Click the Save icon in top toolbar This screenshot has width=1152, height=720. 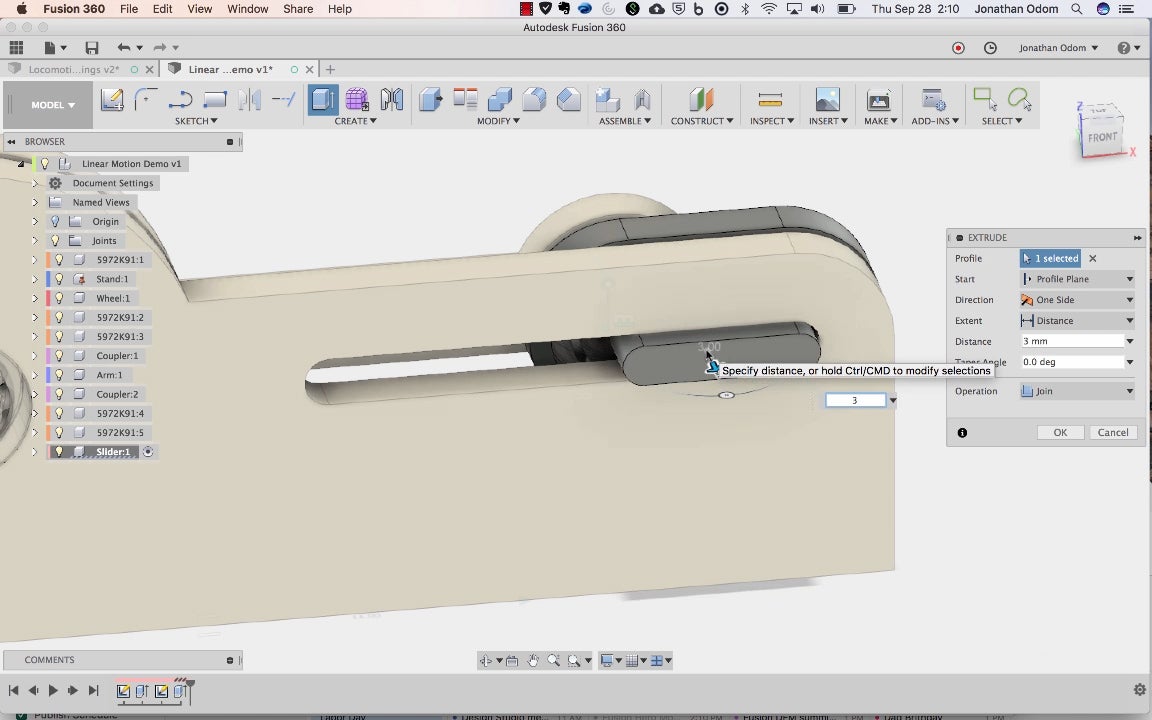92,48
